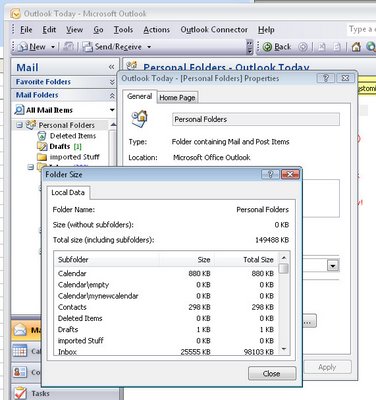This screenshot has height=400, width=376.
Task: Collapse the Personal Folders tree node
Action: pyautogui.click(x=19, y=125)
